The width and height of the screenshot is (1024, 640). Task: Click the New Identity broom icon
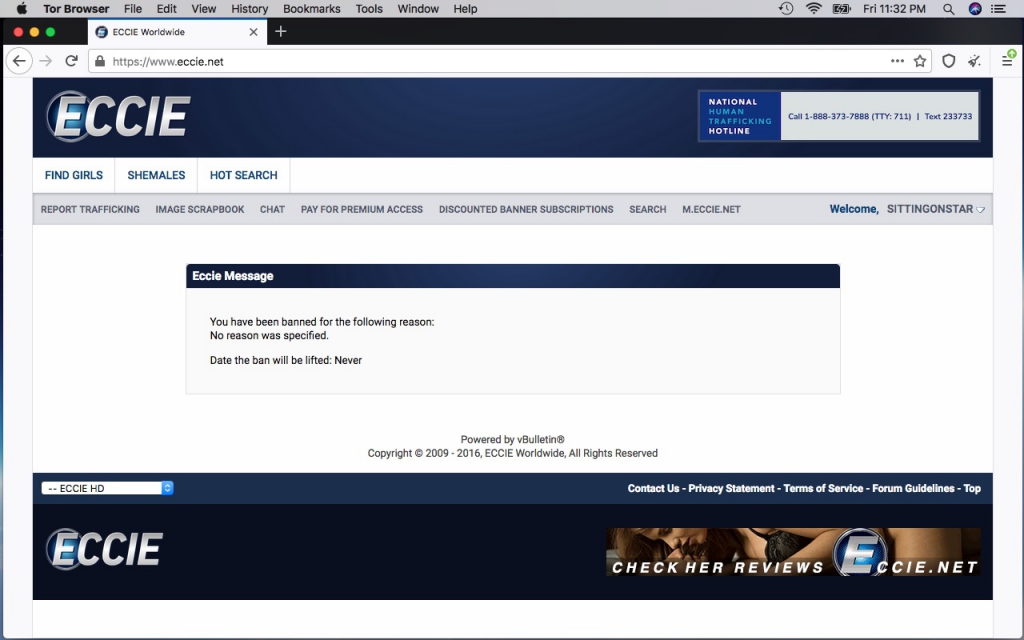click(974, 61)
